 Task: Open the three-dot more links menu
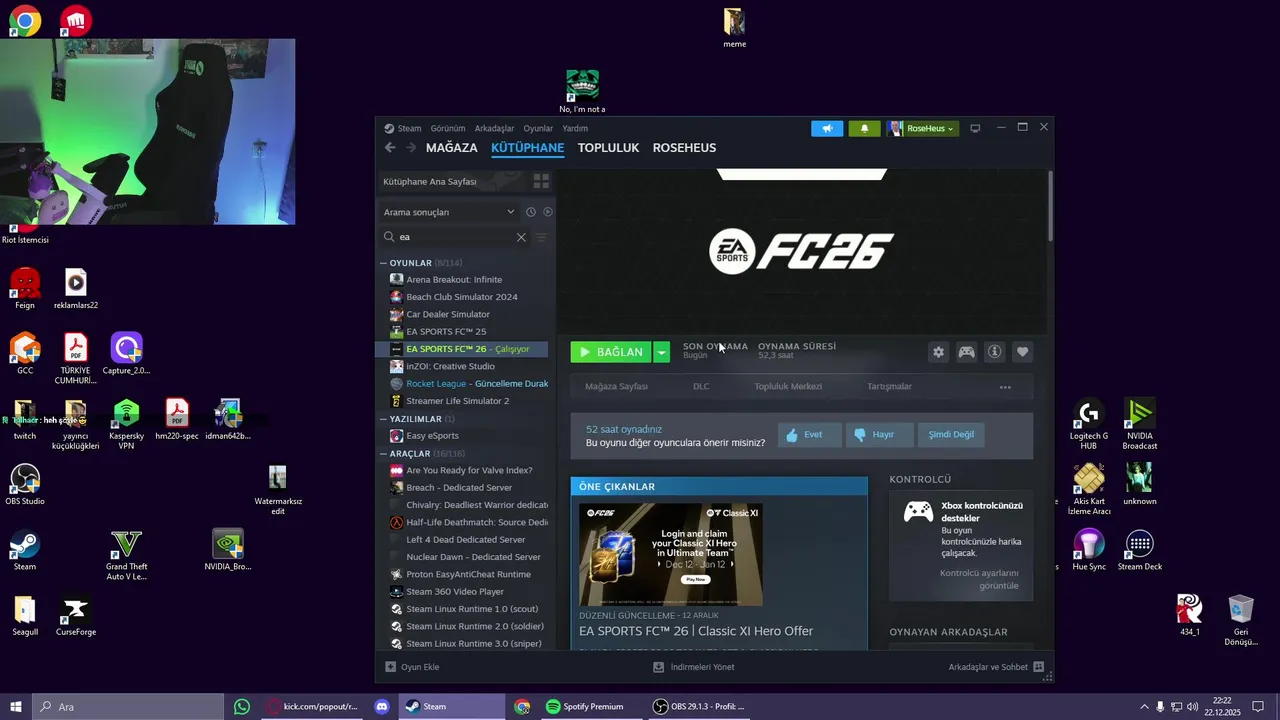tap(1005, 387)
